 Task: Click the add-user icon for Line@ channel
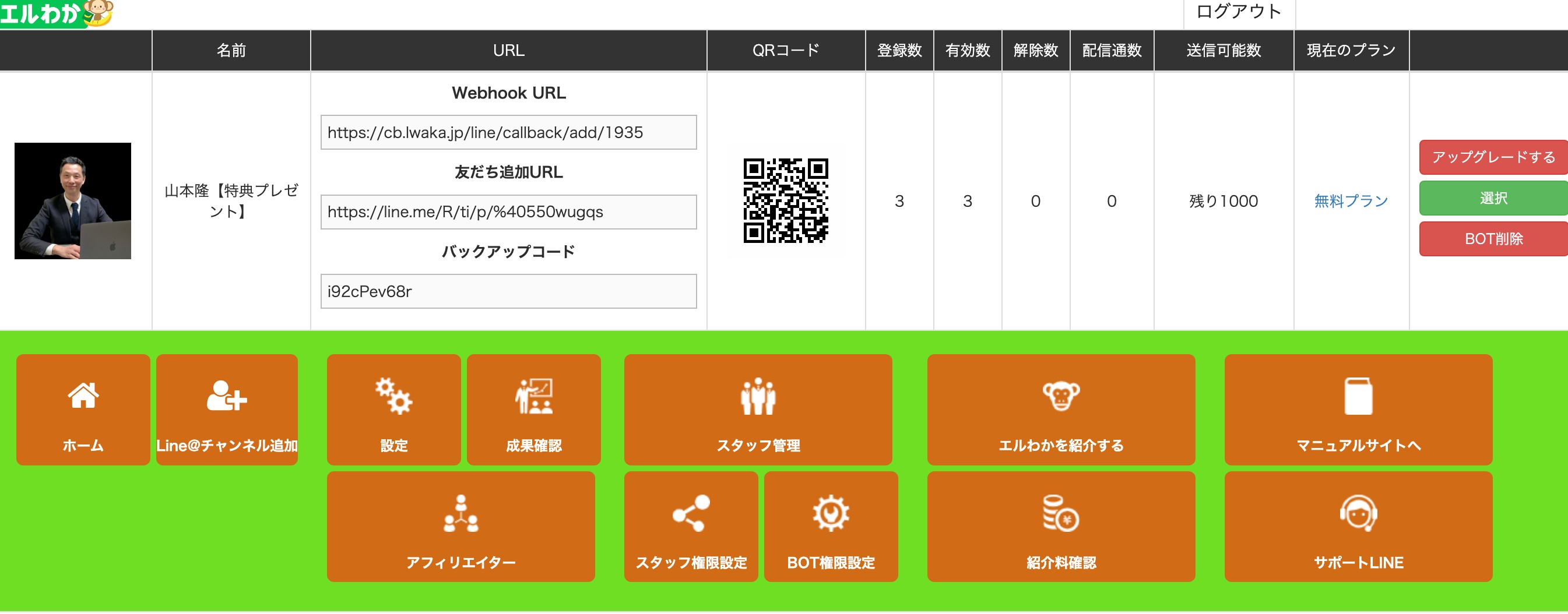[x=226, y=396]
